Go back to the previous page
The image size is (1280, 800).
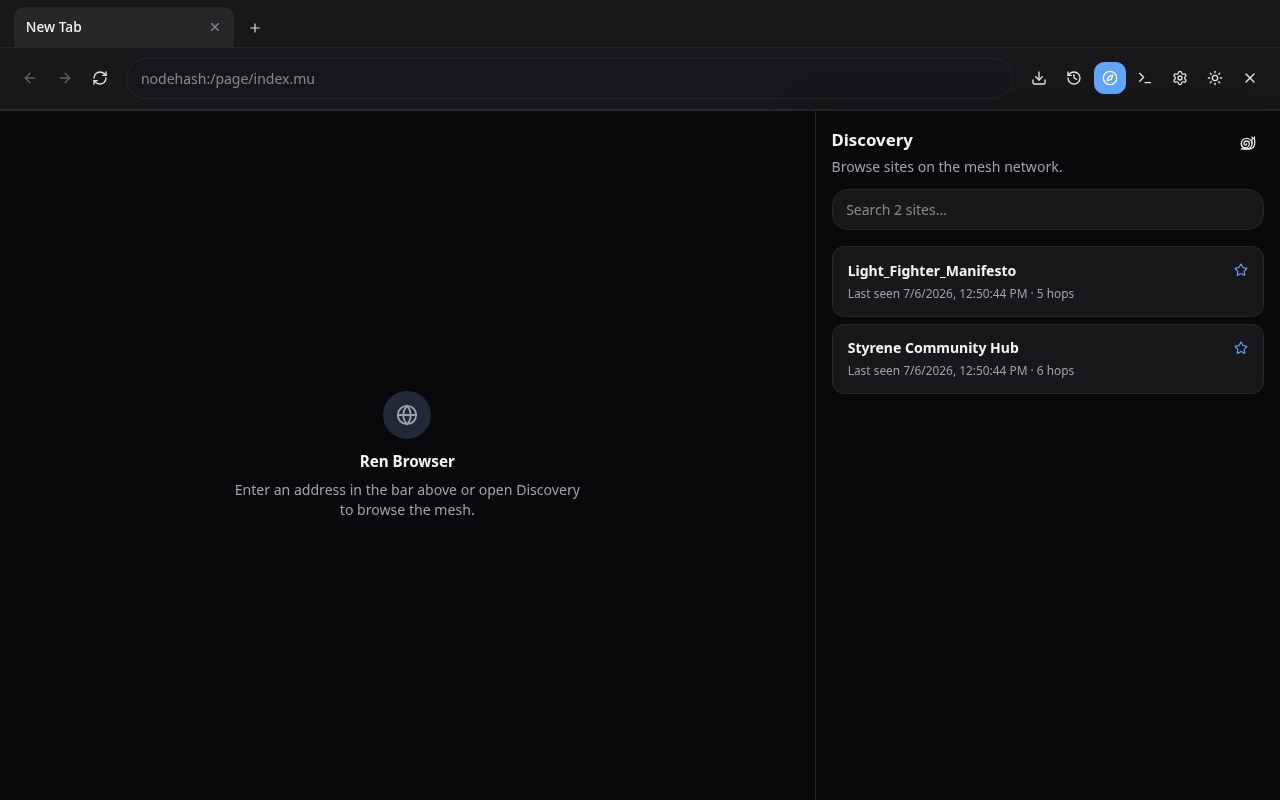point(30,78)
